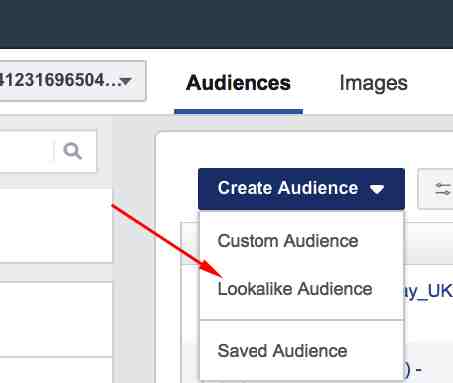Viewport: 453px width, 383px height.
Task: Click the magnifier search icon
Action: point(73,151)
